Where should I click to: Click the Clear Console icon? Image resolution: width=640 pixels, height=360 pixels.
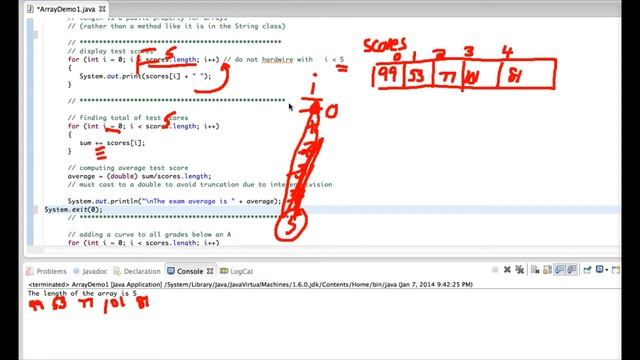pyautogui.click(x=535, y=270)
